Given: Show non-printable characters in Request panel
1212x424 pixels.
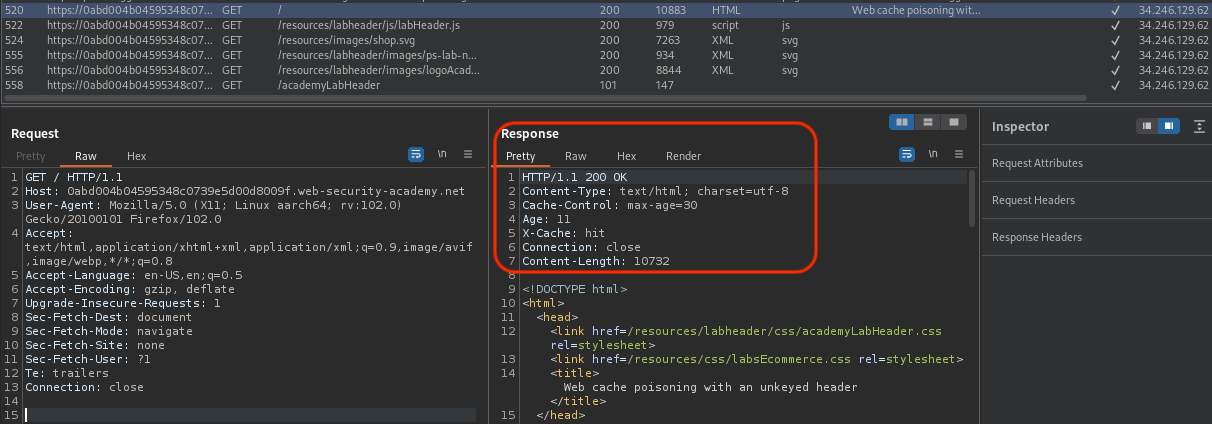Looking at the screenshot, I should point(442,155).
